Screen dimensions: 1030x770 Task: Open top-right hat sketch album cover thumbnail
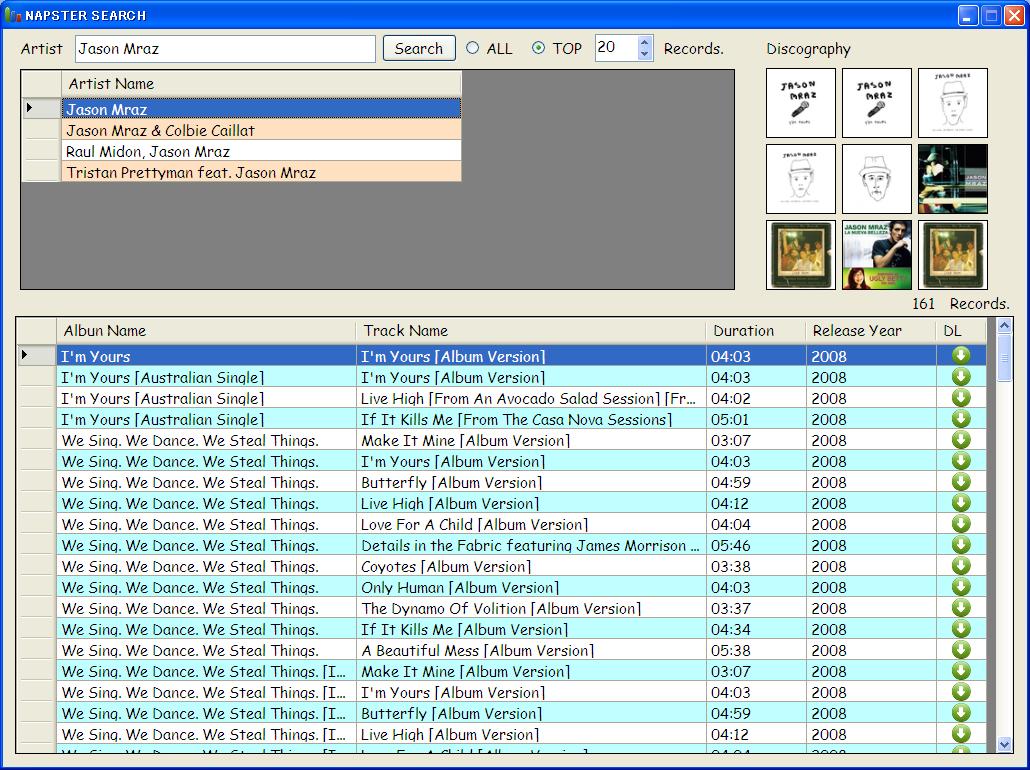[952, 103]
